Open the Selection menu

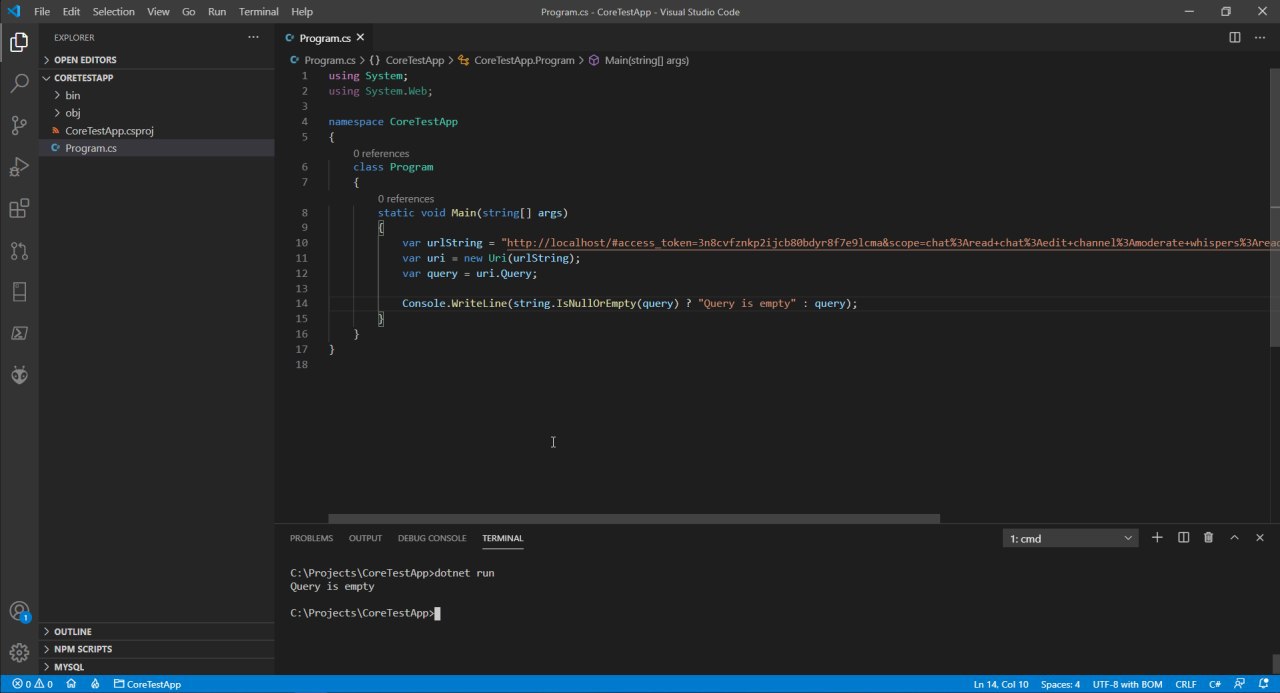(x=114, y=12)
